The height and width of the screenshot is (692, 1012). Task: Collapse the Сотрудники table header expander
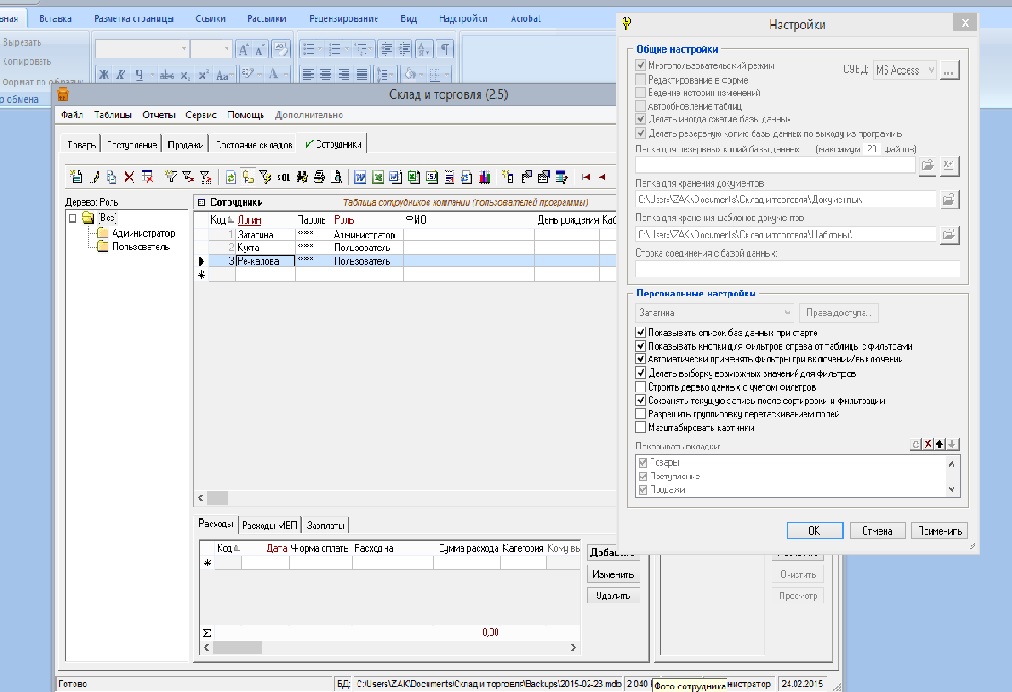pyautogui.click(x=200, y=203)
